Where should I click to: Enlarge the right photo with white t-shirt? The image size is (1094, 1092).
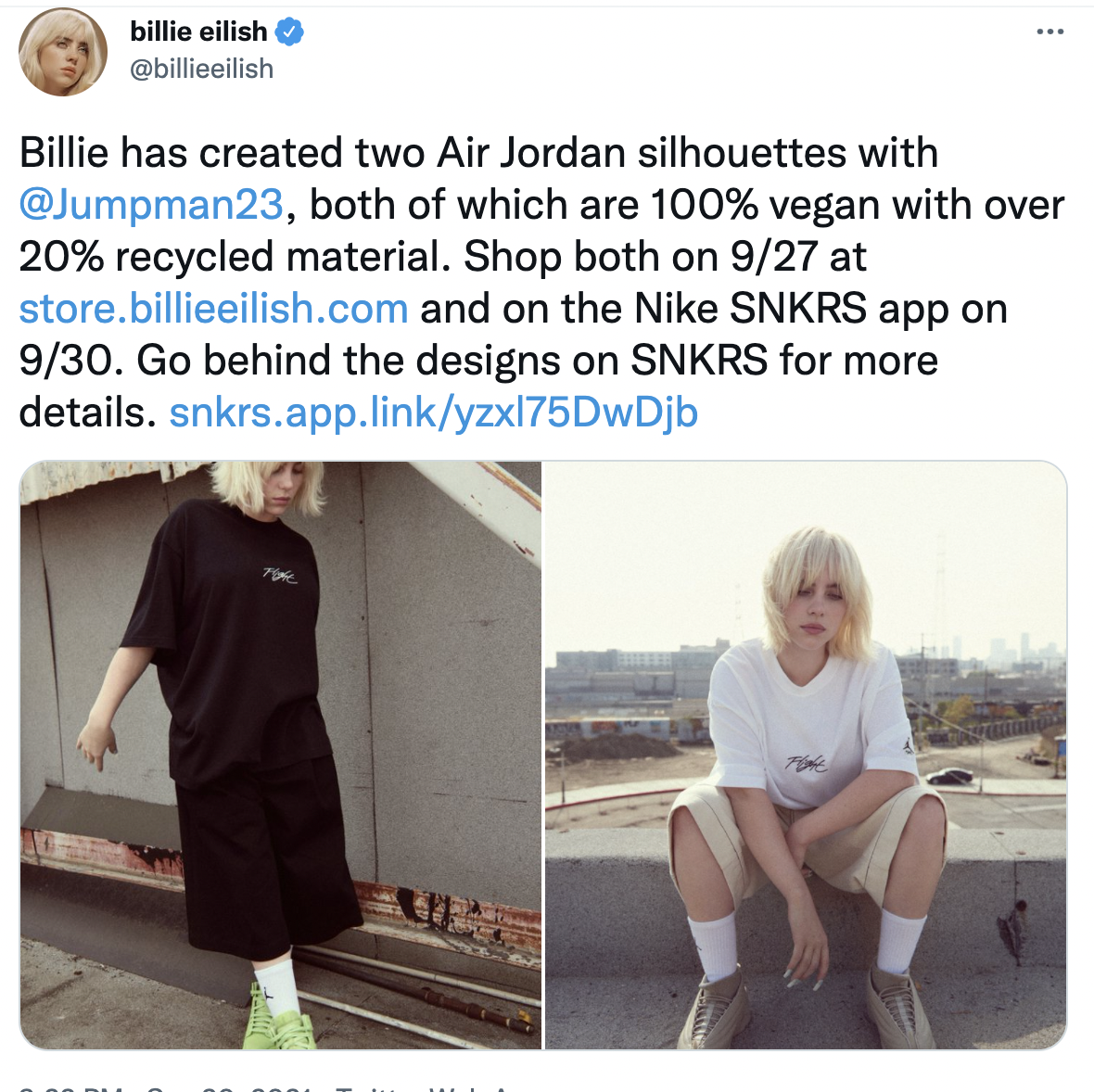tap(806, 755)
